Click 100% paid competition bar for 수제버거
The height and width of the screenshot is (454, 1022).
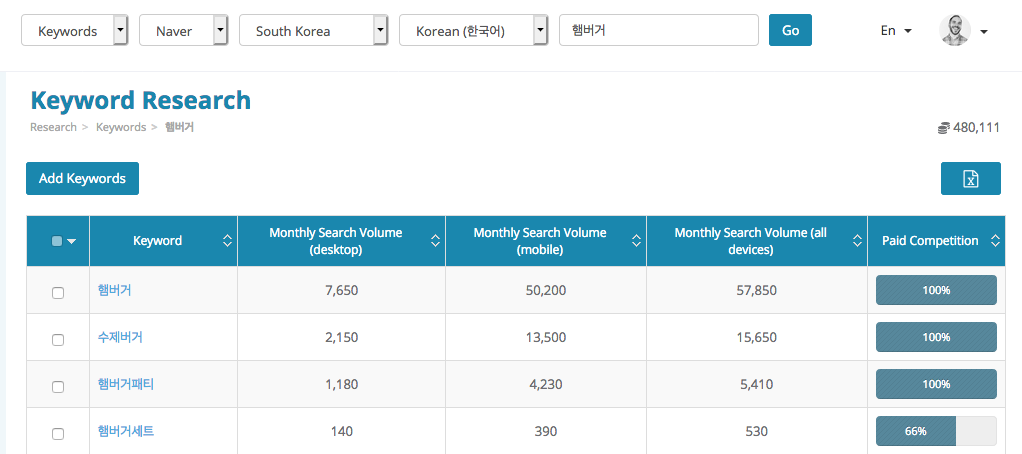tap(936, 337)
